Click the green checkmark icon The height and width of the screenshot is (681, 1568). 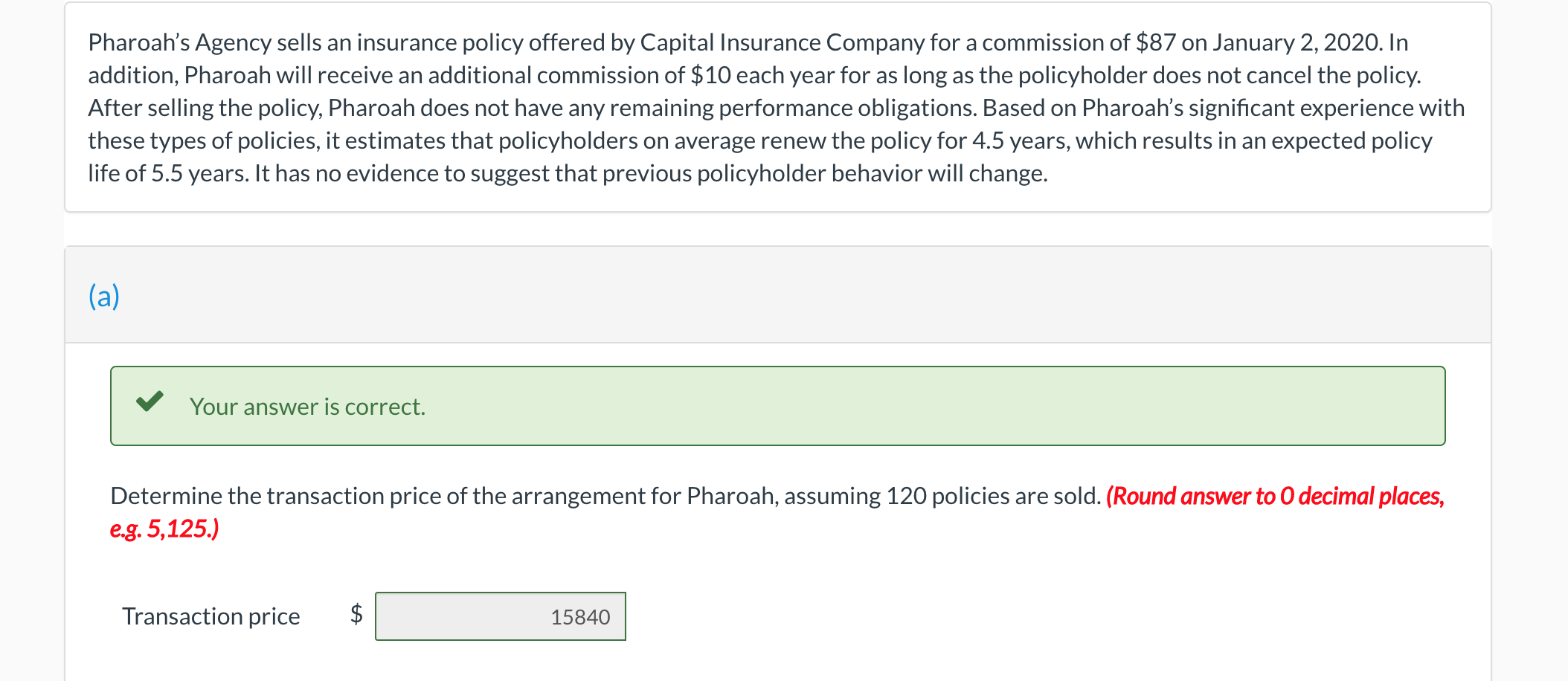pyautogui.click(x=150, y=402)
